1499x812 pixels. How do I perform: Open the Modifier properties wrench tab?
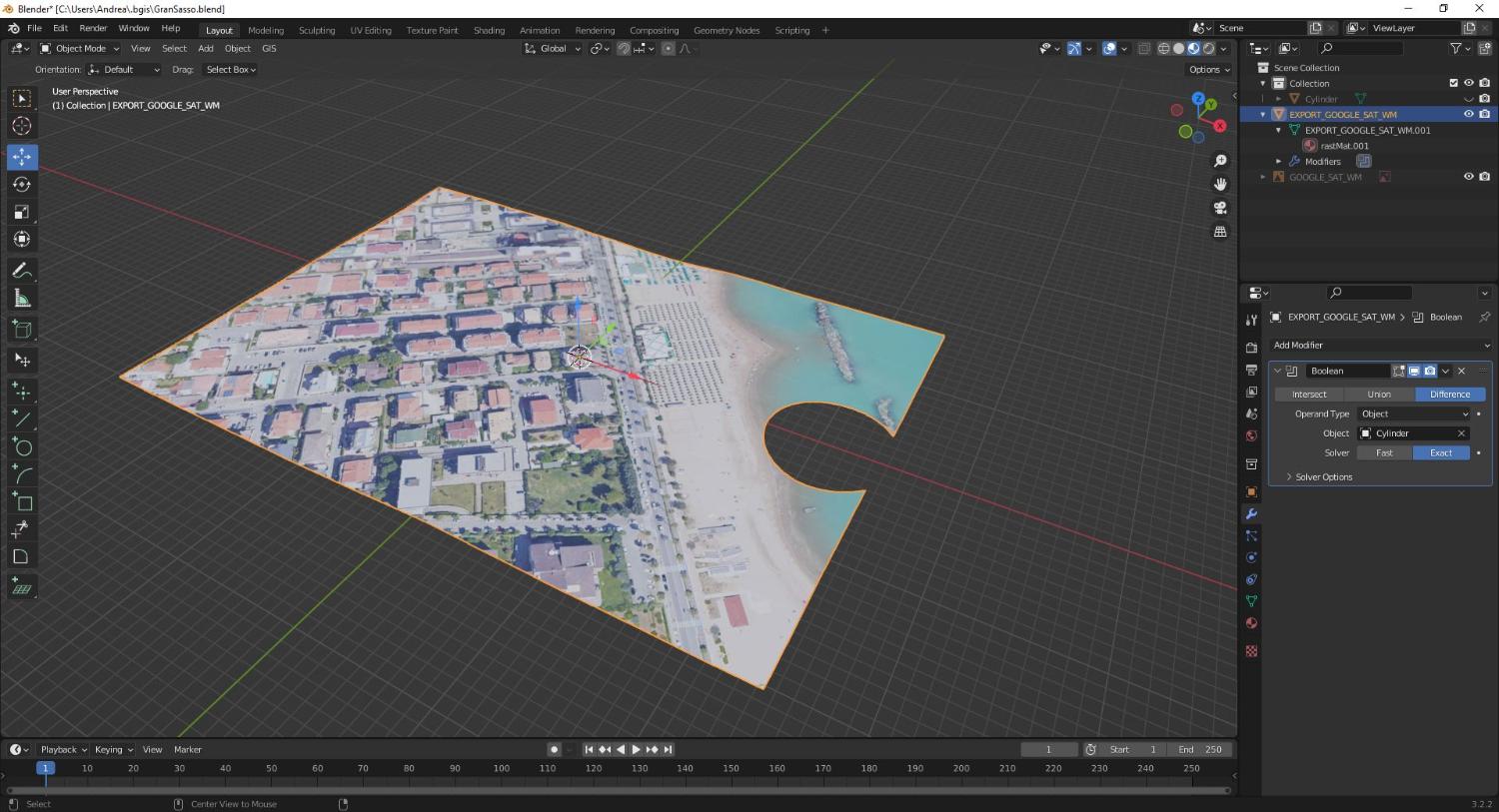click(x=1251, y=514)
